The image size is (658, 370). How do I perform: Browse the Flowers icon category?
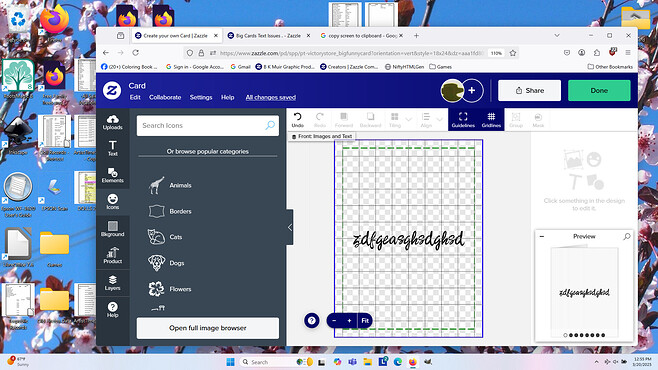coord(170,289)
